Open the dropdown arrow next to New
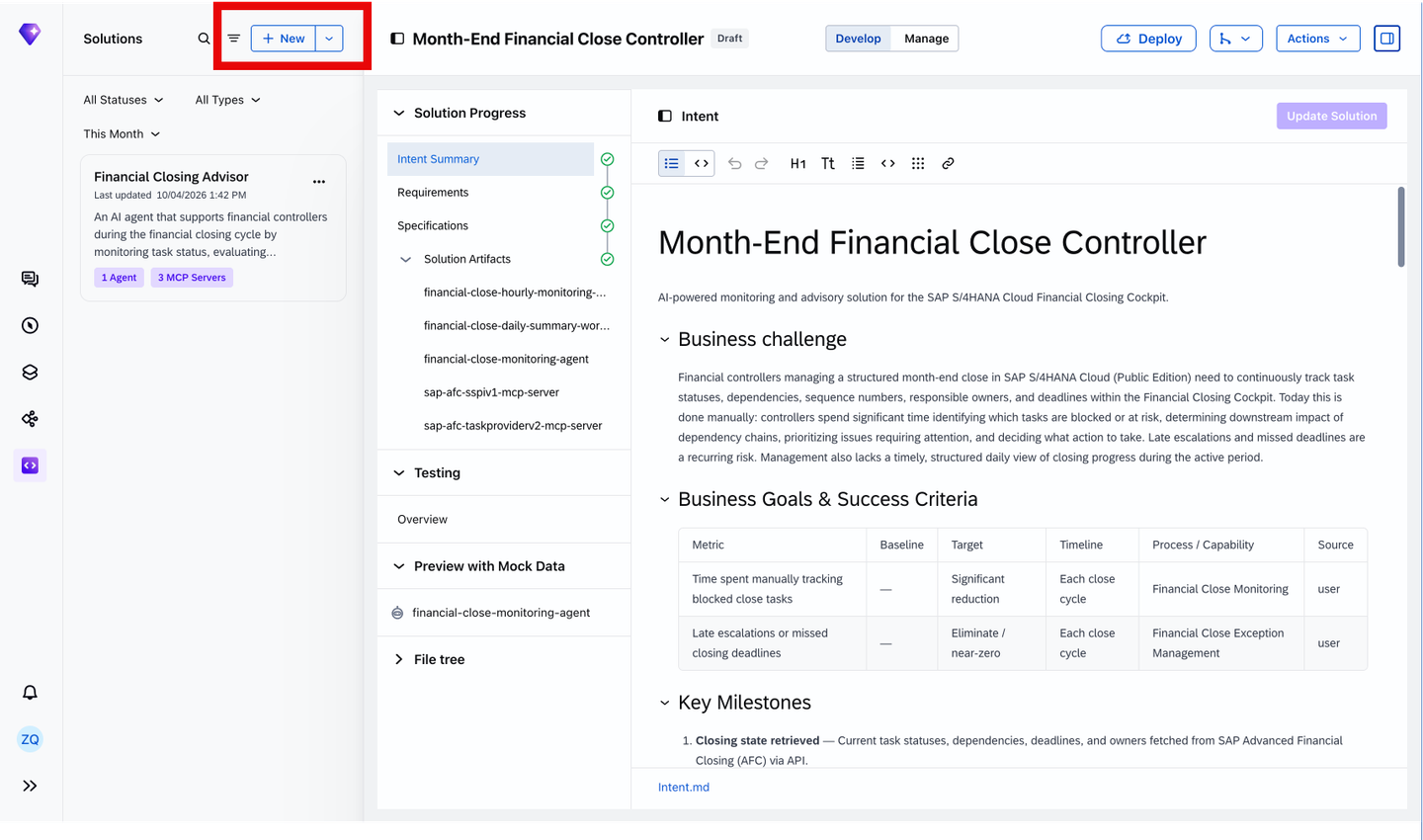 [x=329, y=39]
